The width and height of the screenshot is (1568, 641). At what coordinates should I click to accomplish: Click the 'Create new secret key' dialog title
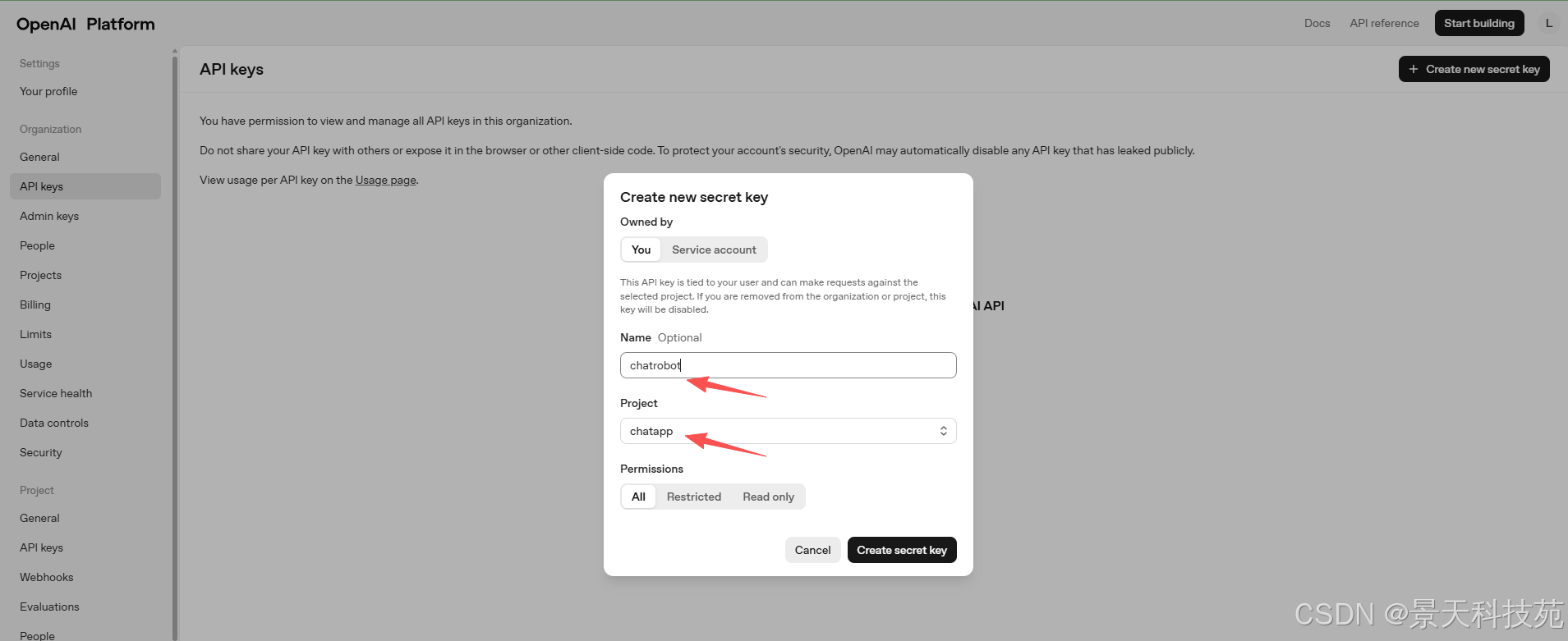click(694, 197)
